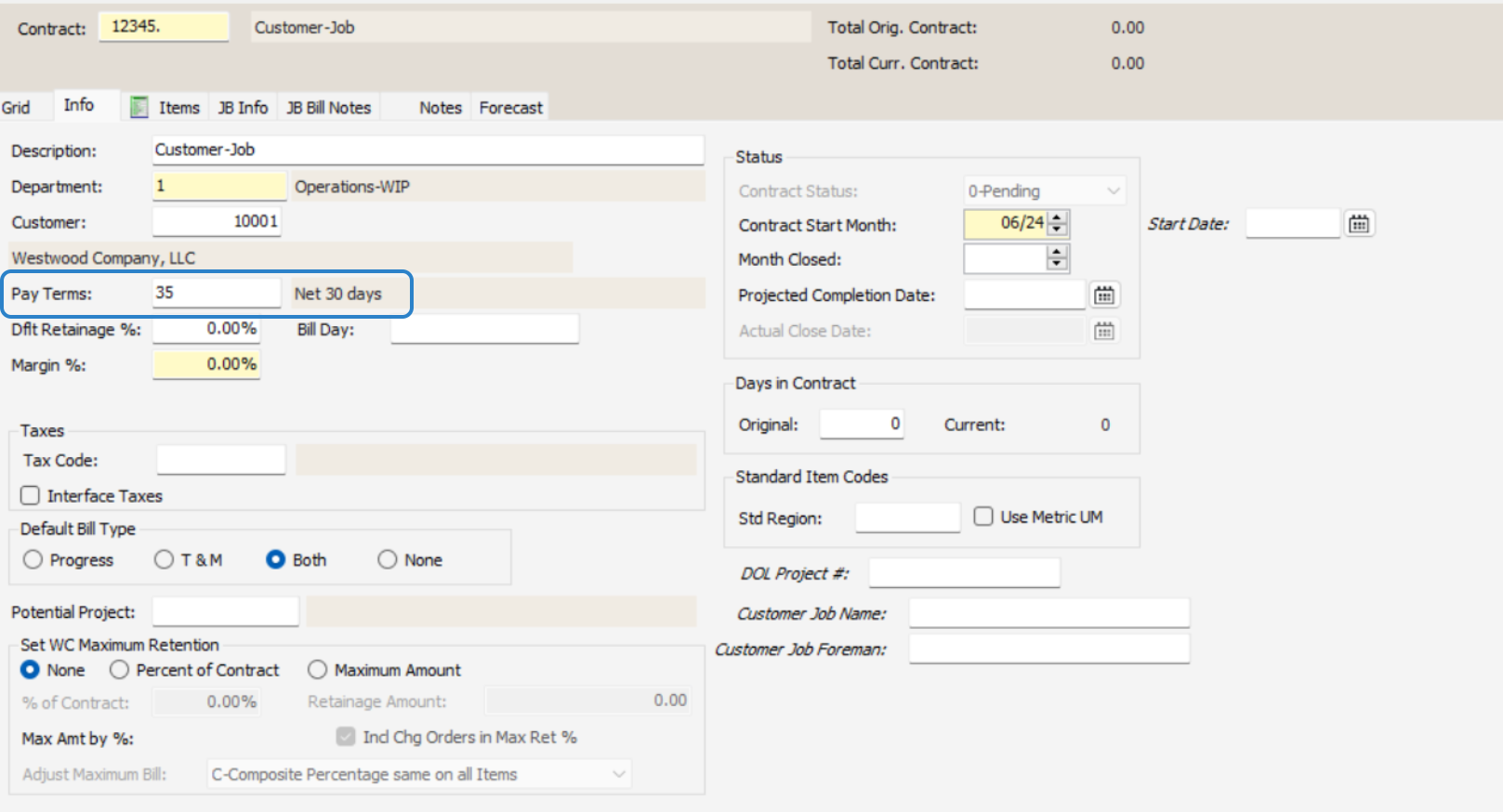
Task: Click the Total Curr. Contract value
Action: (x=1127, y=63)
